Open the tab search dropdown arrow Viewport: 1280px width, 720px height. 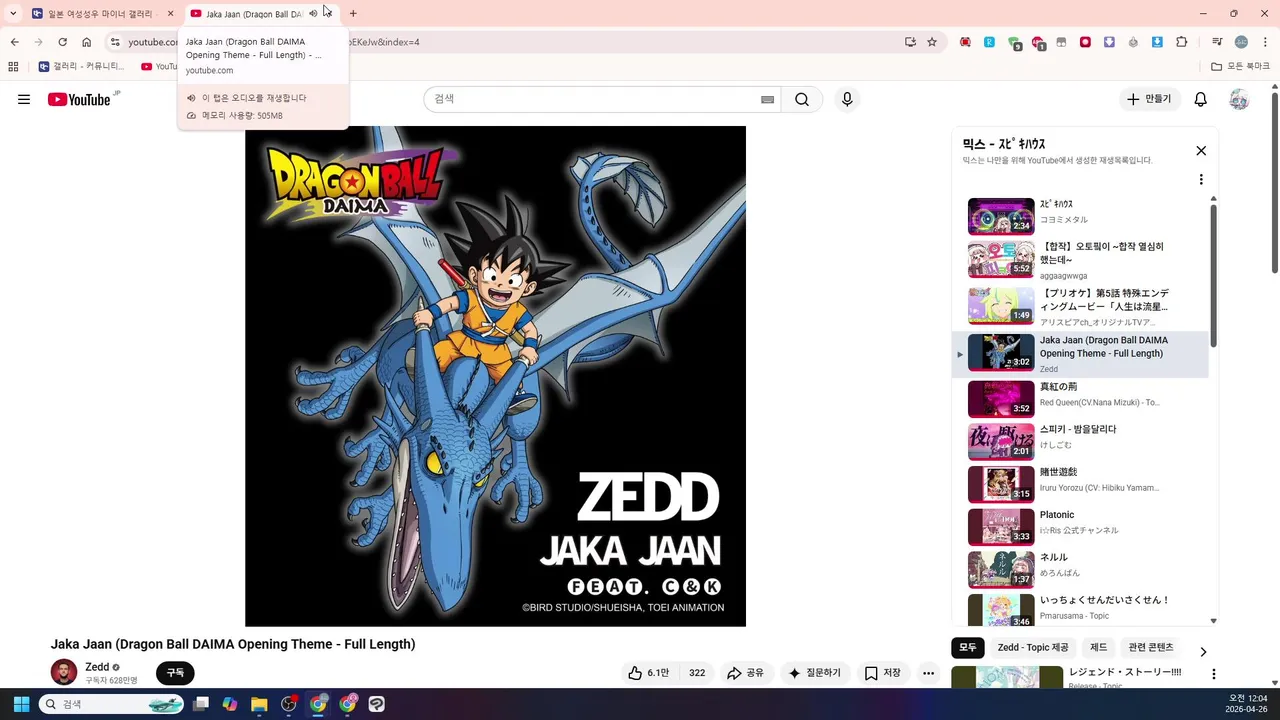coord(13,14)
